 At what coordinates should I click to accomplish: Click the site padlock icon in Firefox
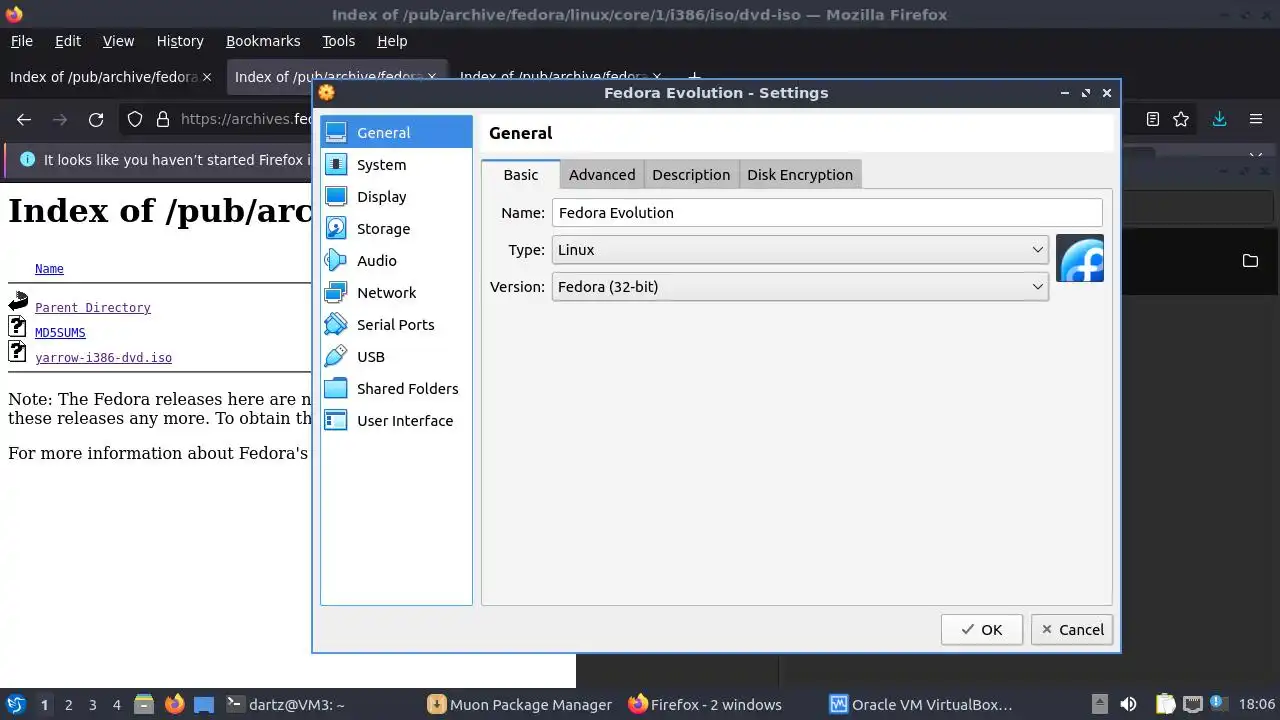point(162,119)
